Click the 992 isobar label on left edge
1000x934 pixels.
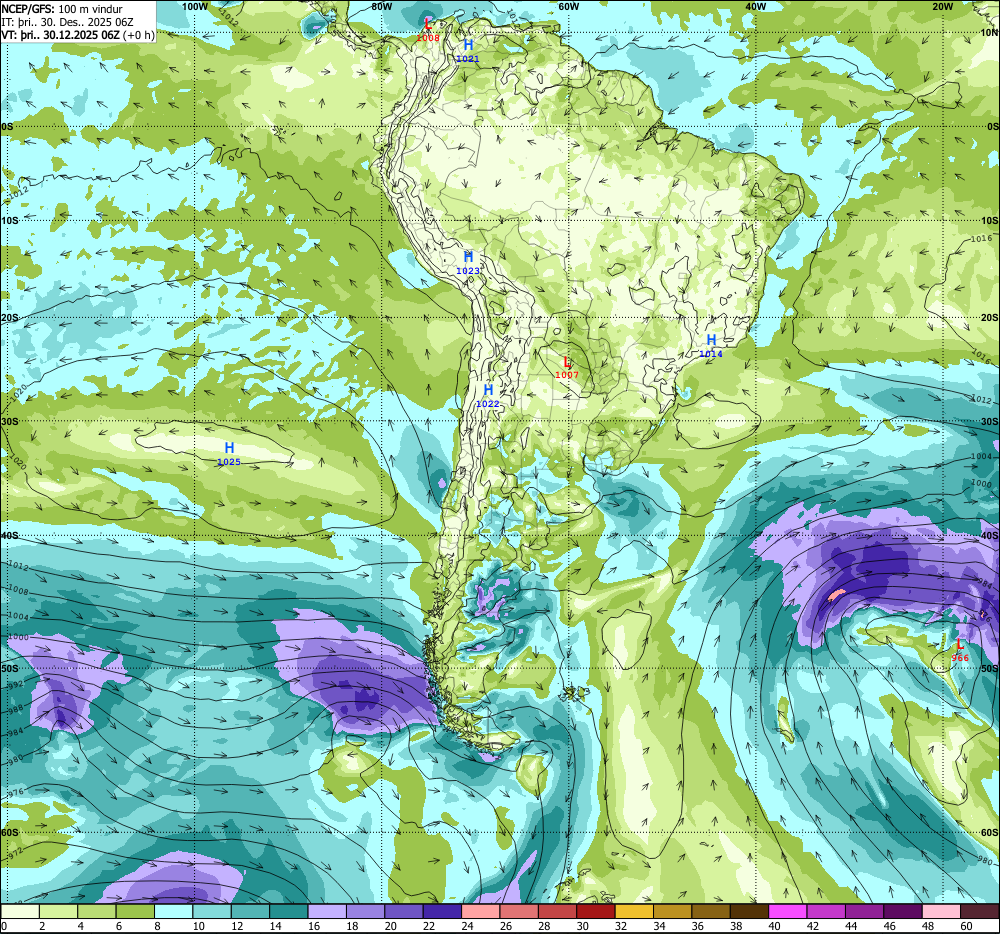coord(14,684)
